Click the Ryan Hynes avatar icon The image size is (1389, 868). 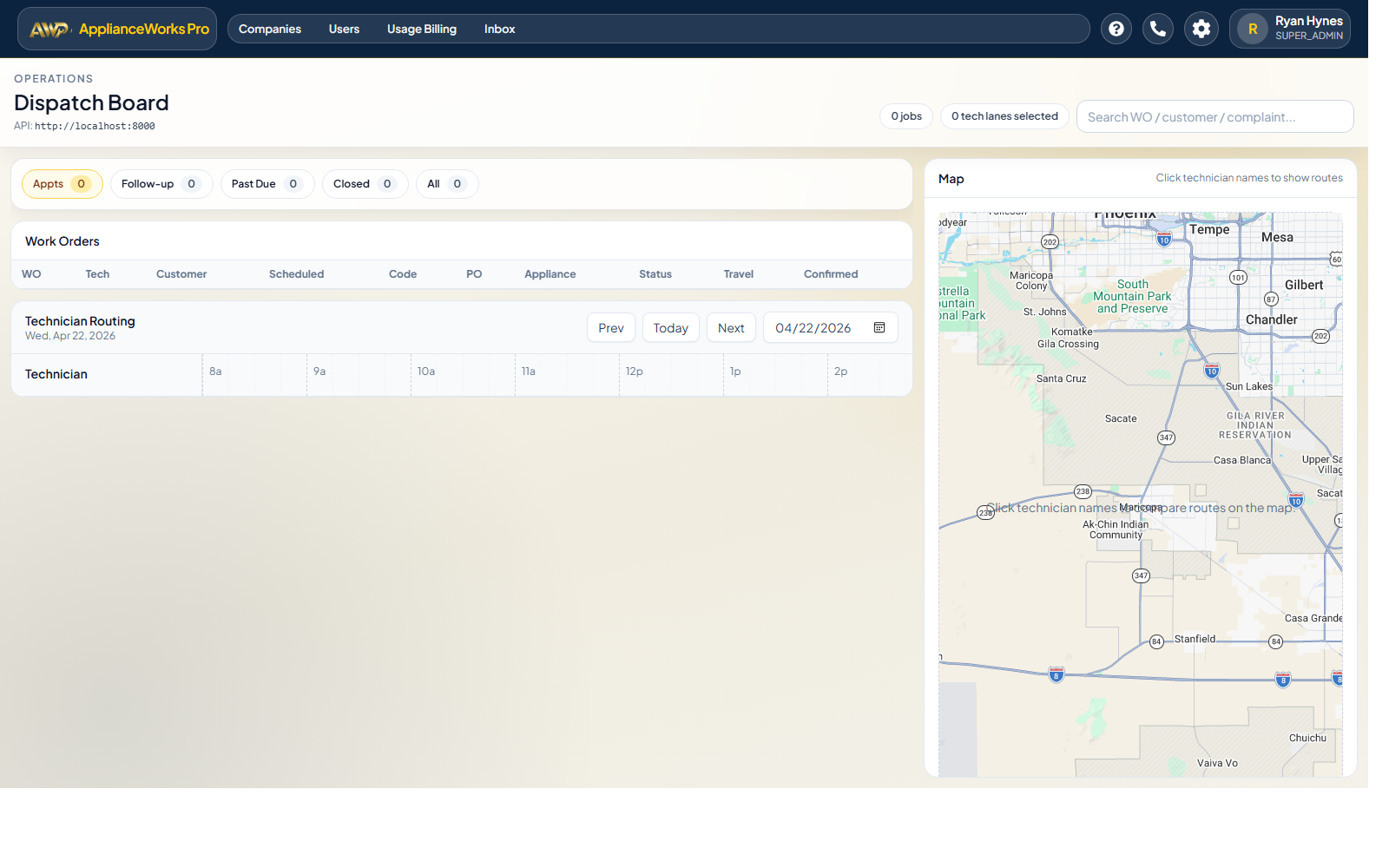1253,29
